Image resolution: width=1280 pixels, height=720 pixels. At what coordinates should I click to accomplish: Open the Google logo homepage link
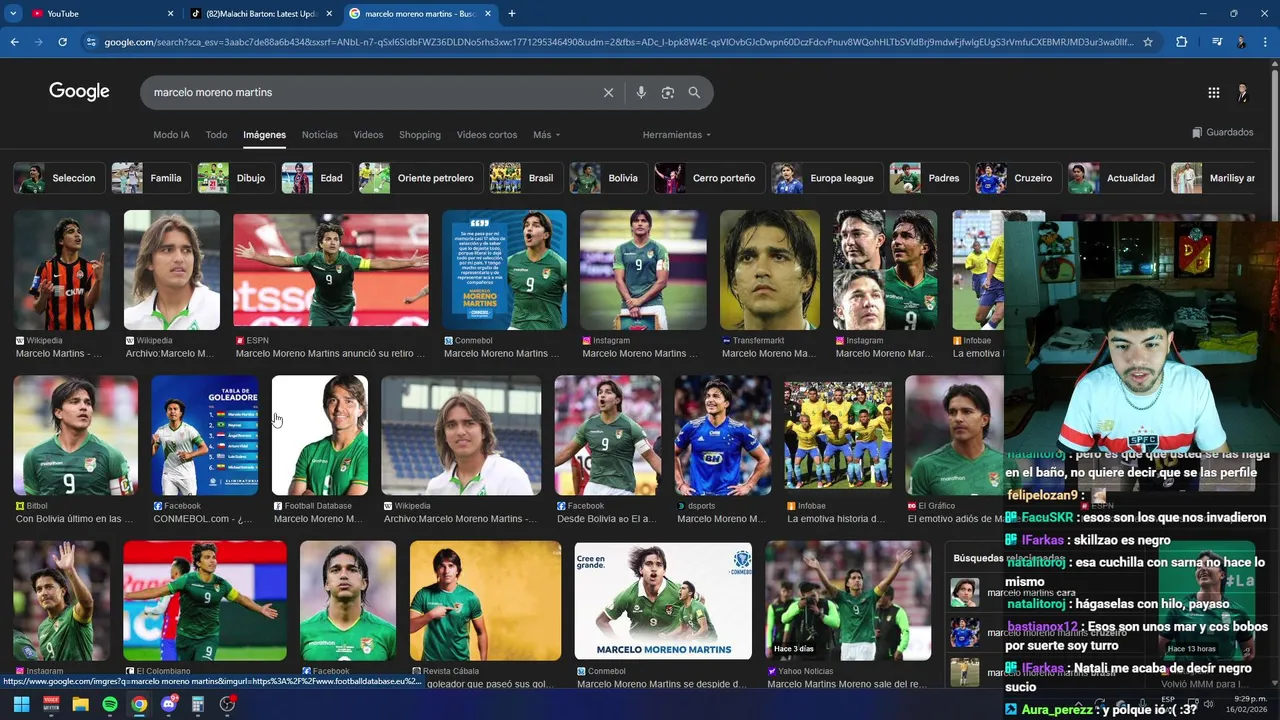(x=79, y=92)
